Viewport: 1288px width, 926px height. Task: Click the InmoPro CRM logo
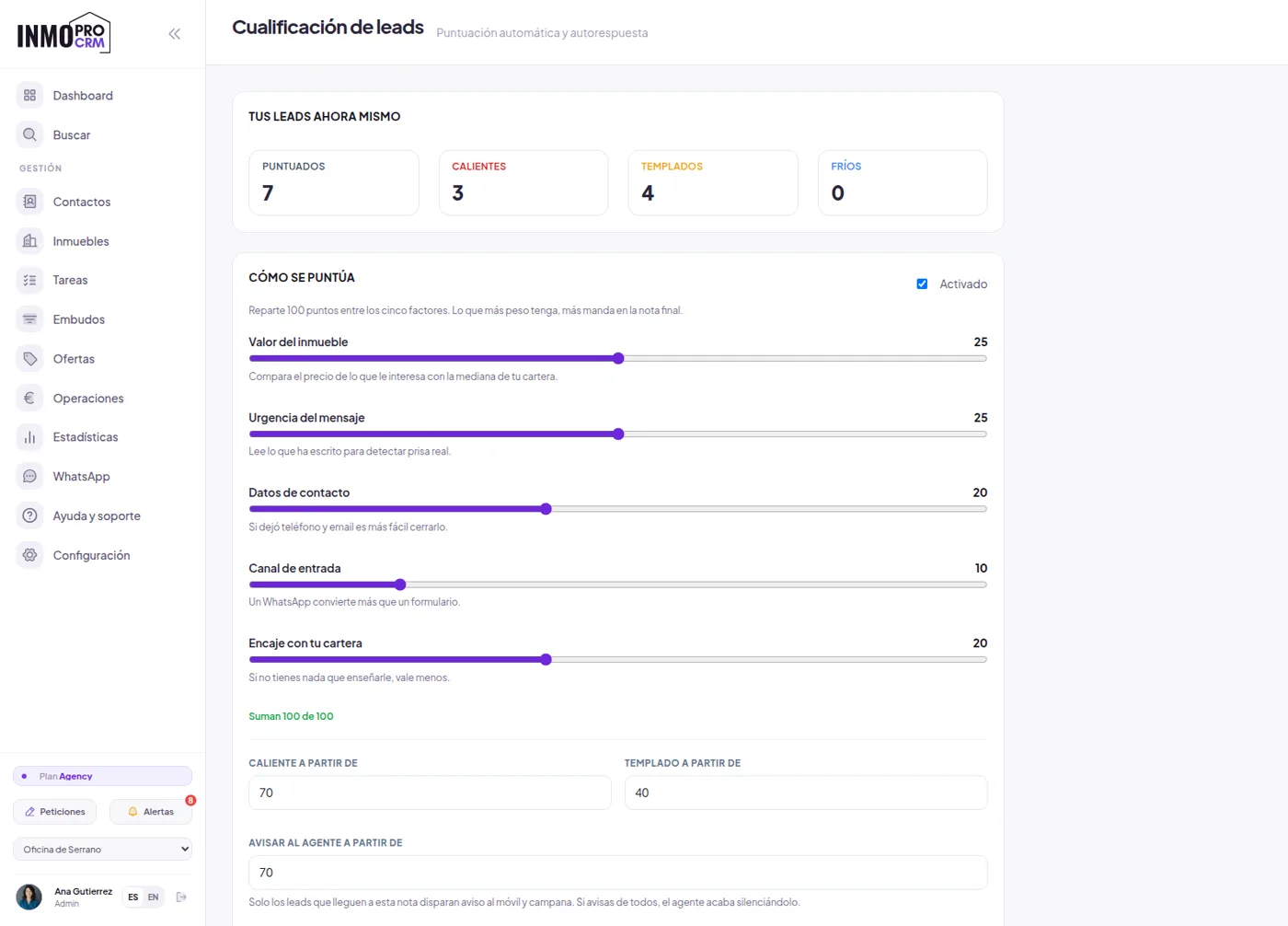point(63,33)
